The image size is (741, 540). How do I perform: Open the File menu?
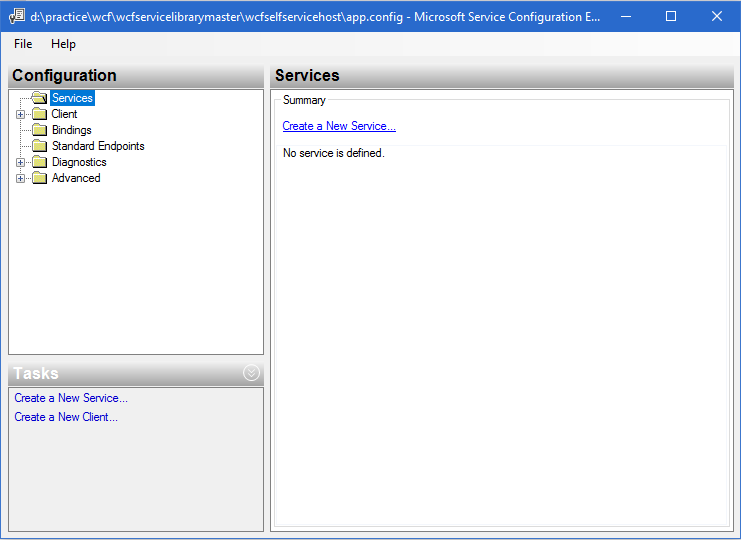point(23,44)
